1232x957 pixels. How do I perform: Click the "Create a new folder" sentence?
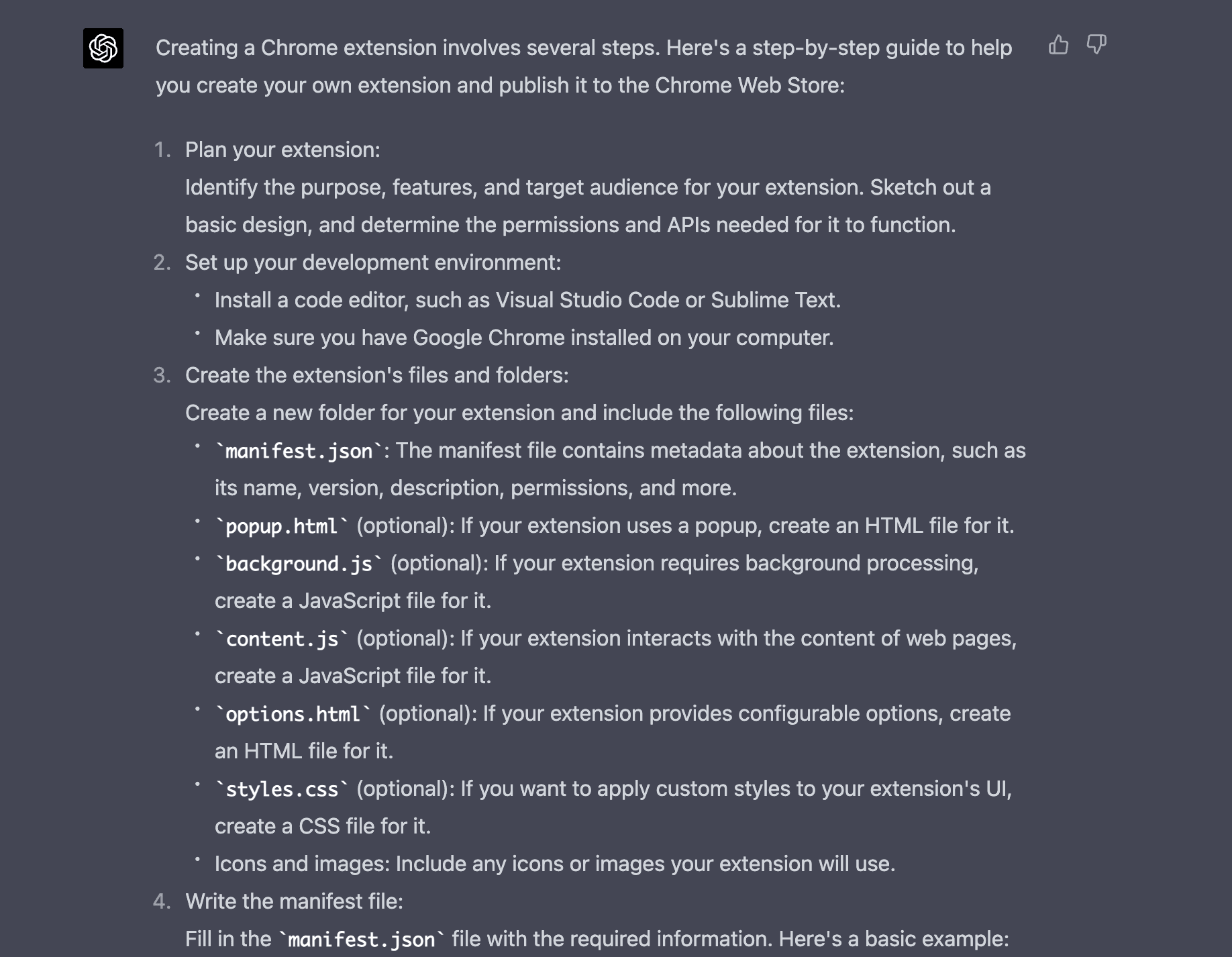(x=519, y=413)
